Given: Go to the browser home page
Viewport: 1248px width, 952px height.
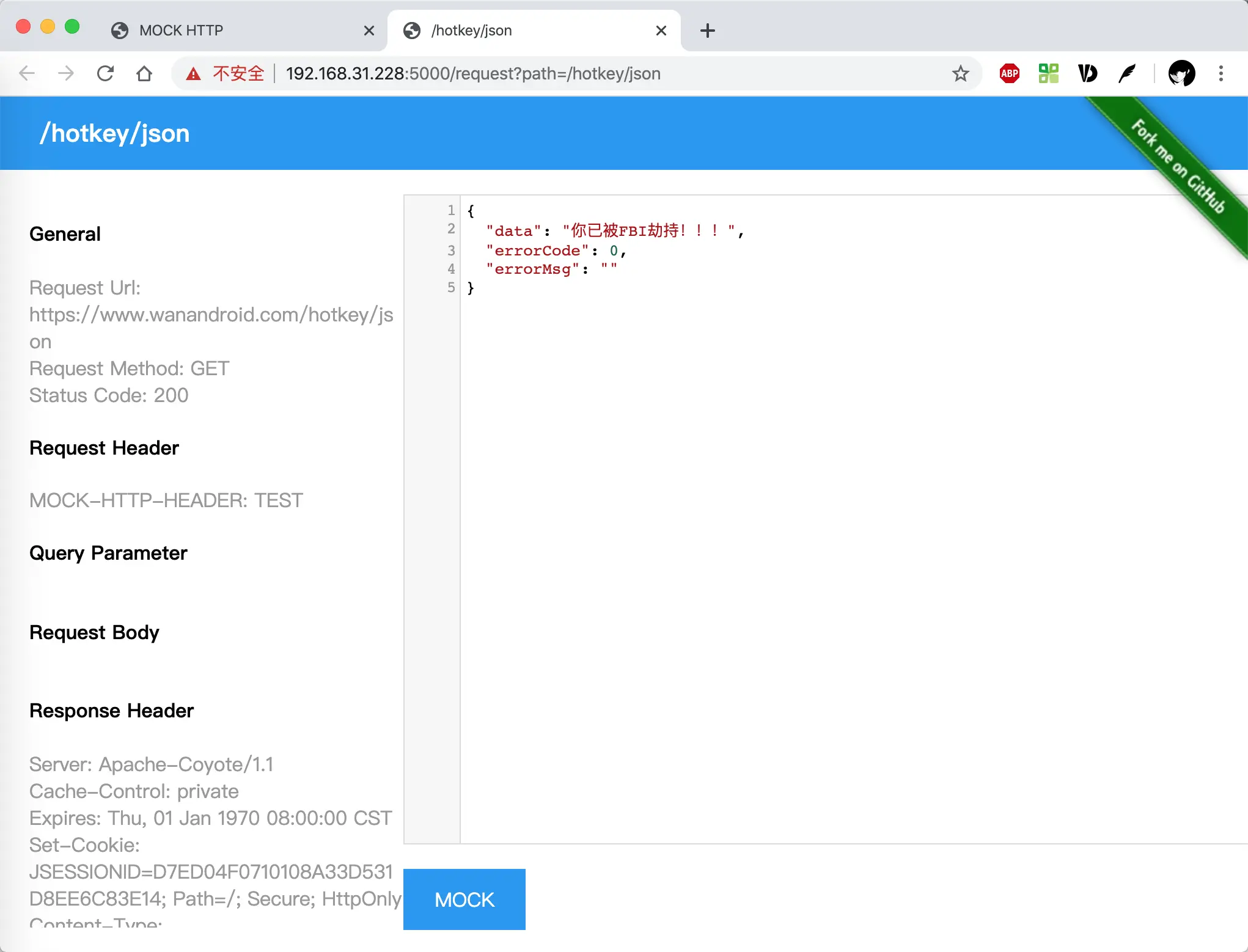Looking at the screenshot, I should 144,74.
